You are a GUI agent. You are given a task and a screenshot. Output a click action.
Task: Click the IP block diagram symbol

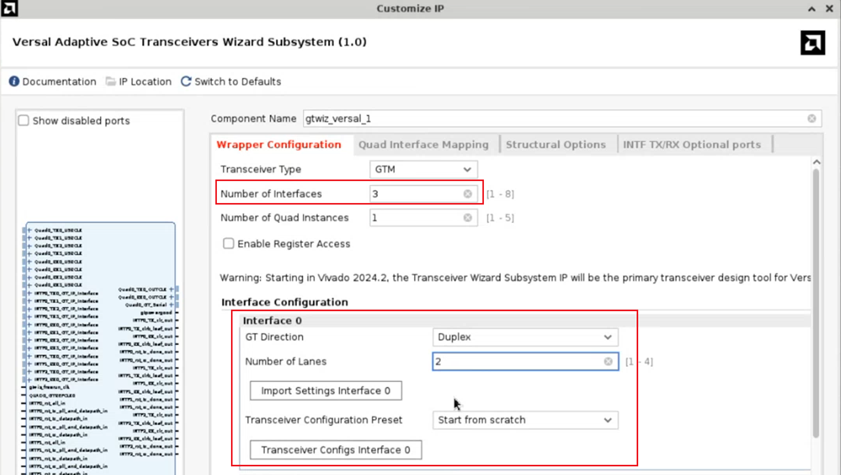(101, 348)
